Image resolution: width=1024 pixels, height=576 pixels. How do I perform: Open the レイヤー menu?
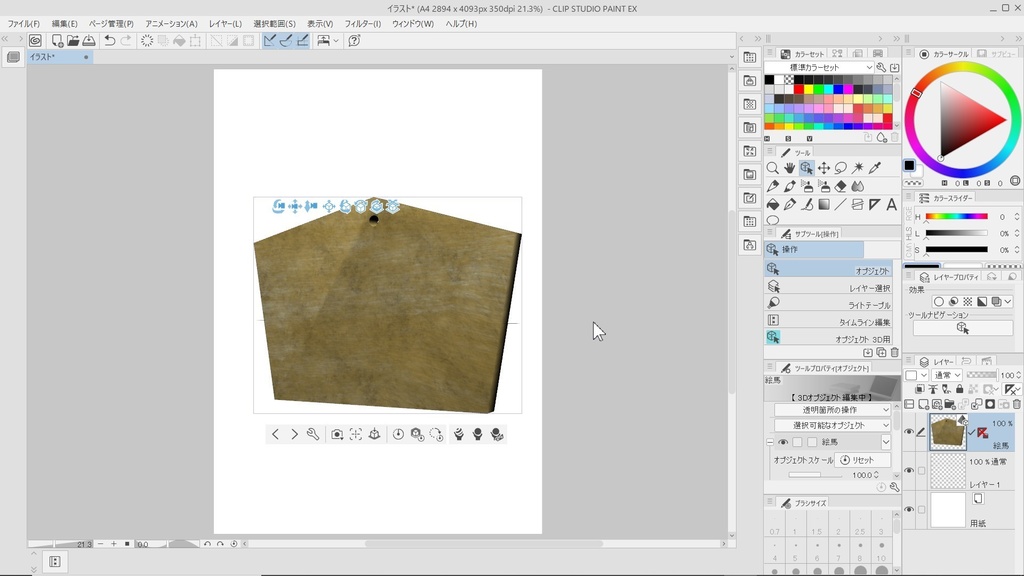[225, 23]
